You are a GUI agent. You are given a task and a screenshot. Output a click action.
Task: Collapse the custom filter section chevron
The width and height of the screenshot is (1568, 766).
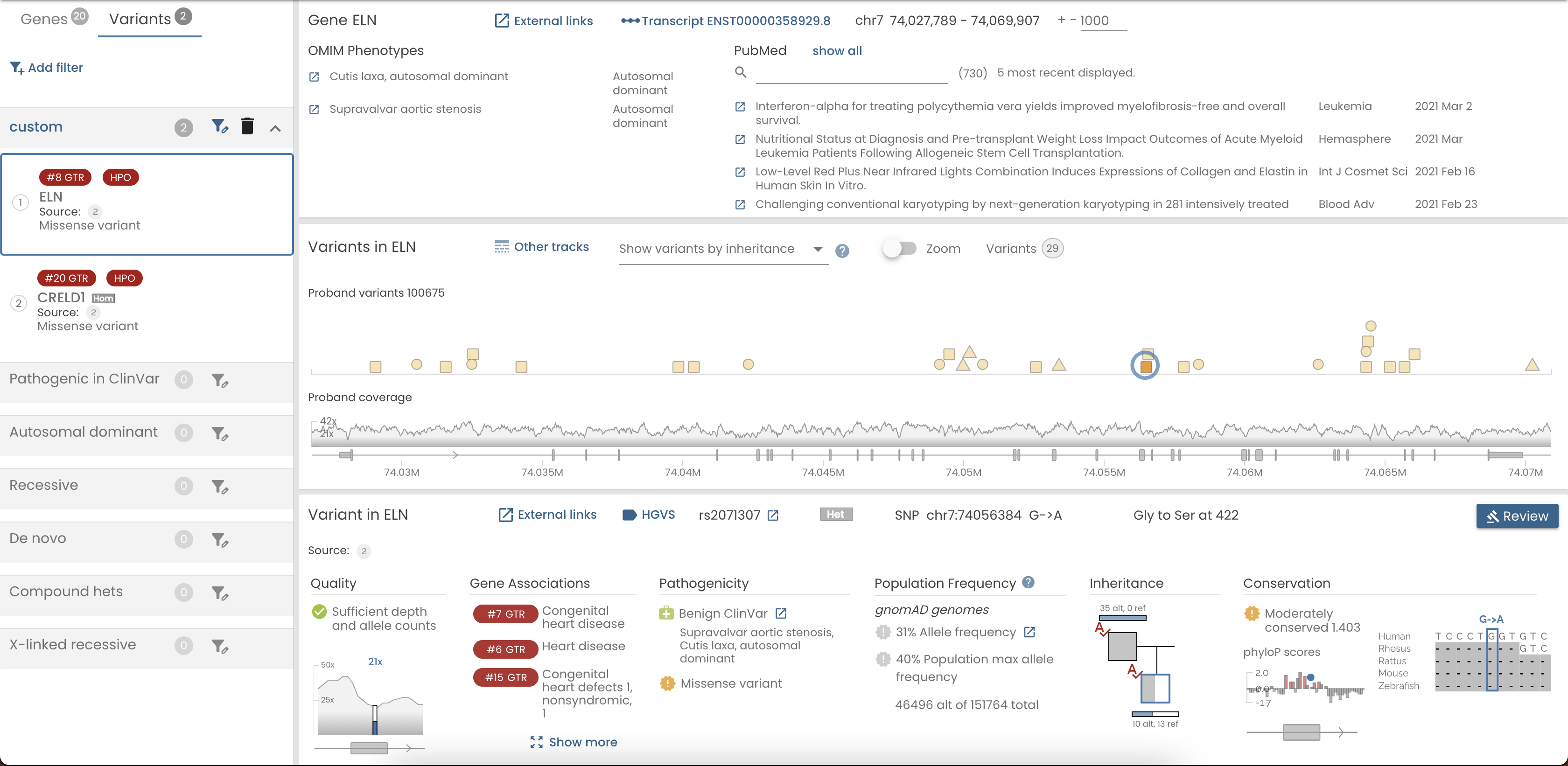point(275,128)
